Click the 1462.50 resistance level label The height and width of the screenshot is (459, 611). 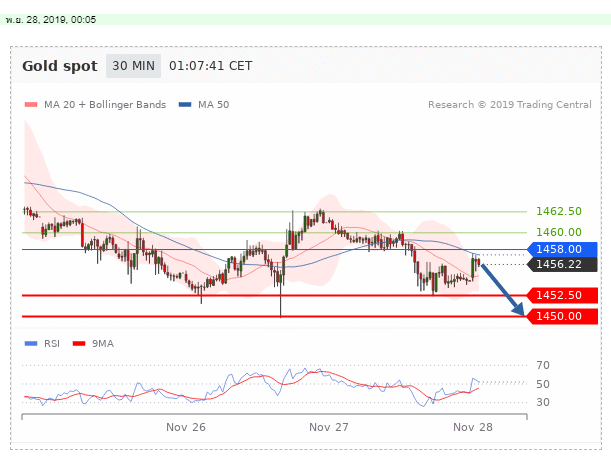point(559,211)
